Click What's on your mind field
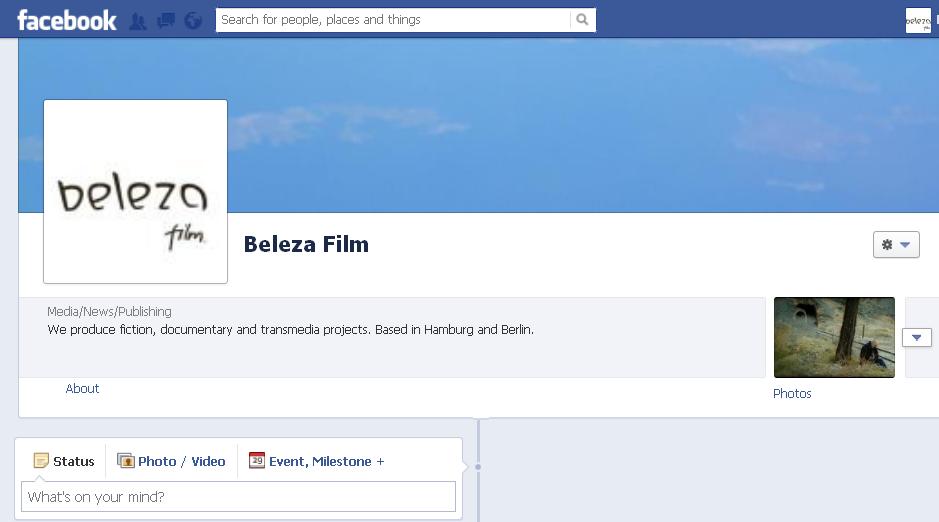 [238, 497]
